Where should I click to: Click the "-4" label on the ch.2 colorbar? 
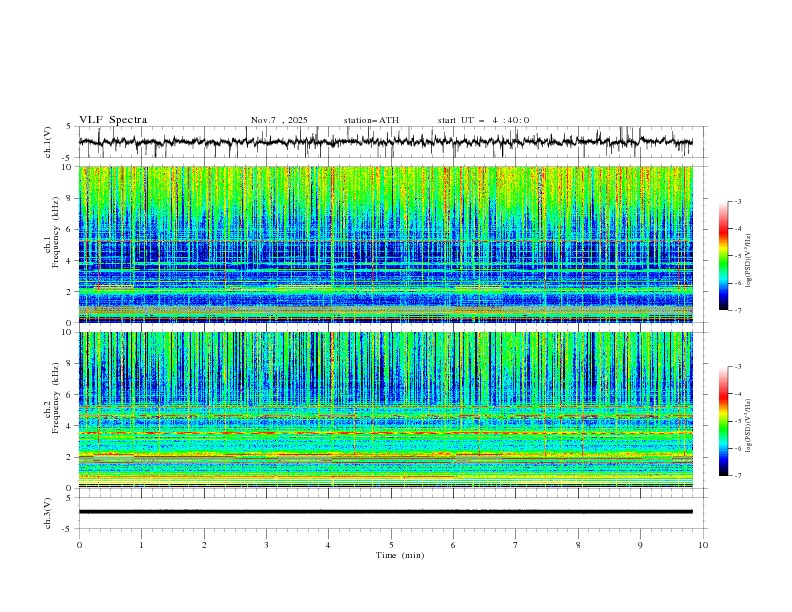738,394
